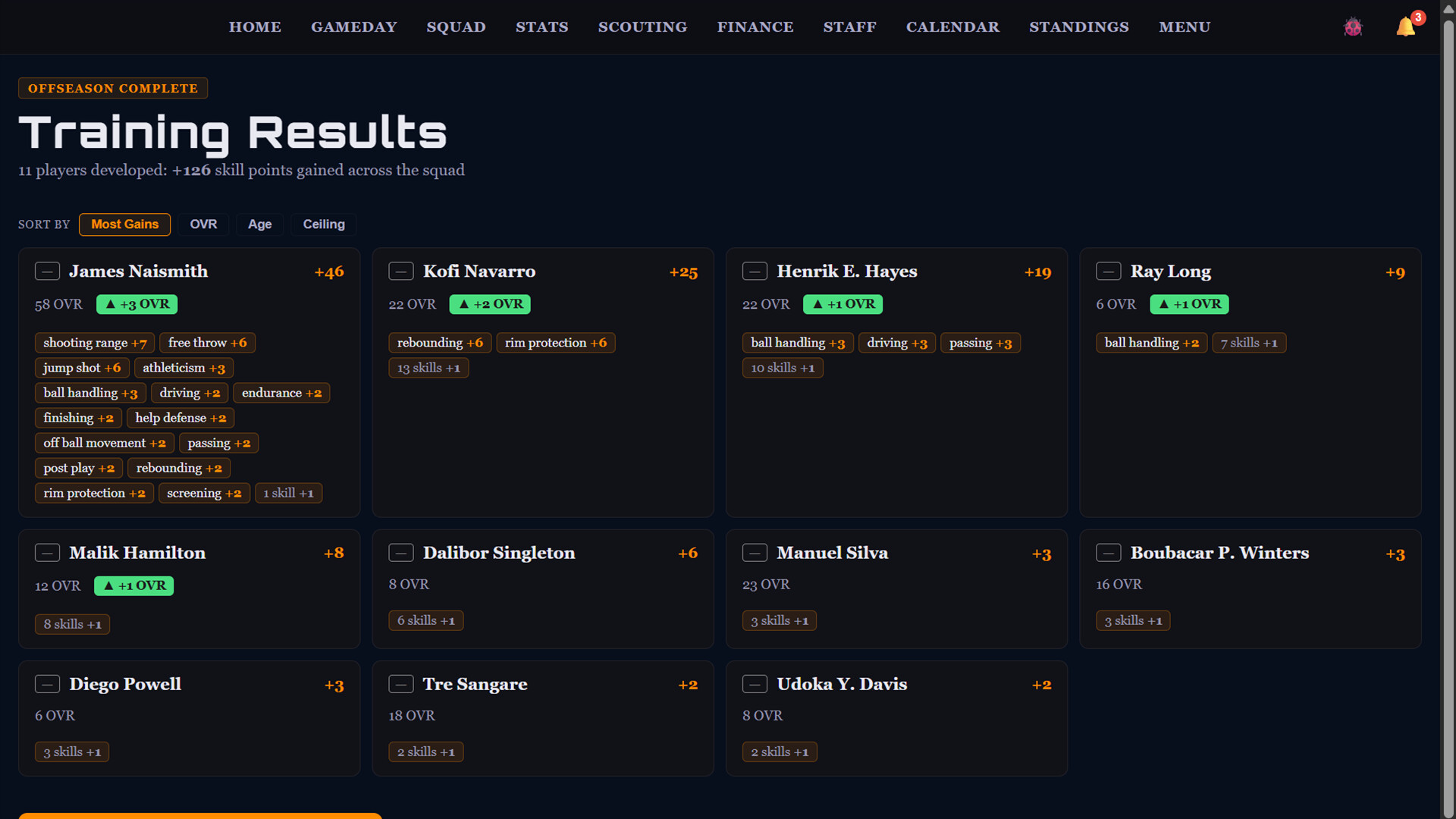
Task: Click Kofi Navarro rebounding +6 chip
Action: [x=440, y=343]
